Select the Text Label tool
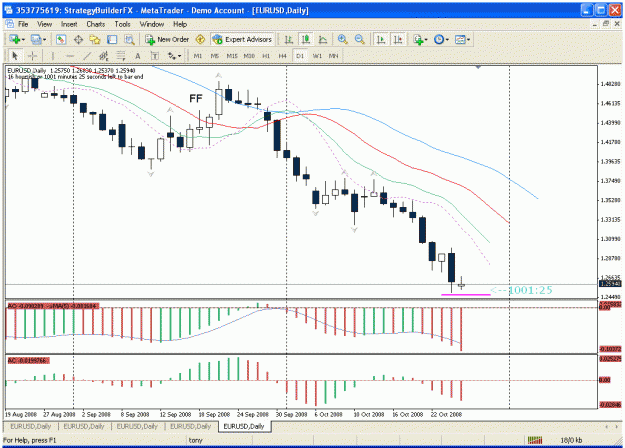The width and height of the screenshot is (625, 448). click(x=155, y=56)
